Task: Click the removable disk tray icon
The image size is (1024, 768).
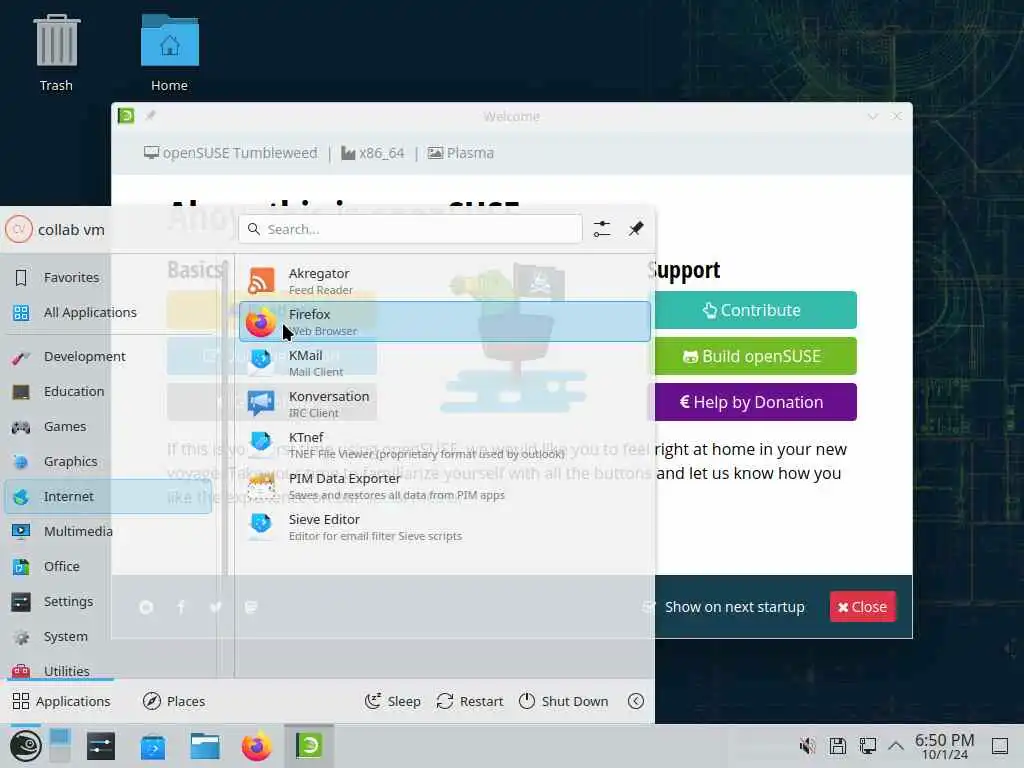Action: (x=838, y=746)
